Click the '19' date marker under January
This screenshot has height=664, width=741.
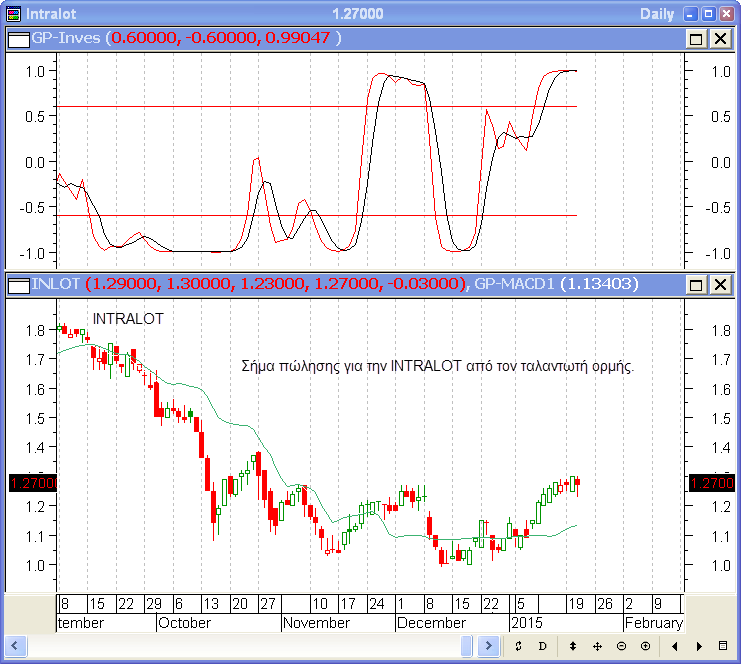click(576, 604)
